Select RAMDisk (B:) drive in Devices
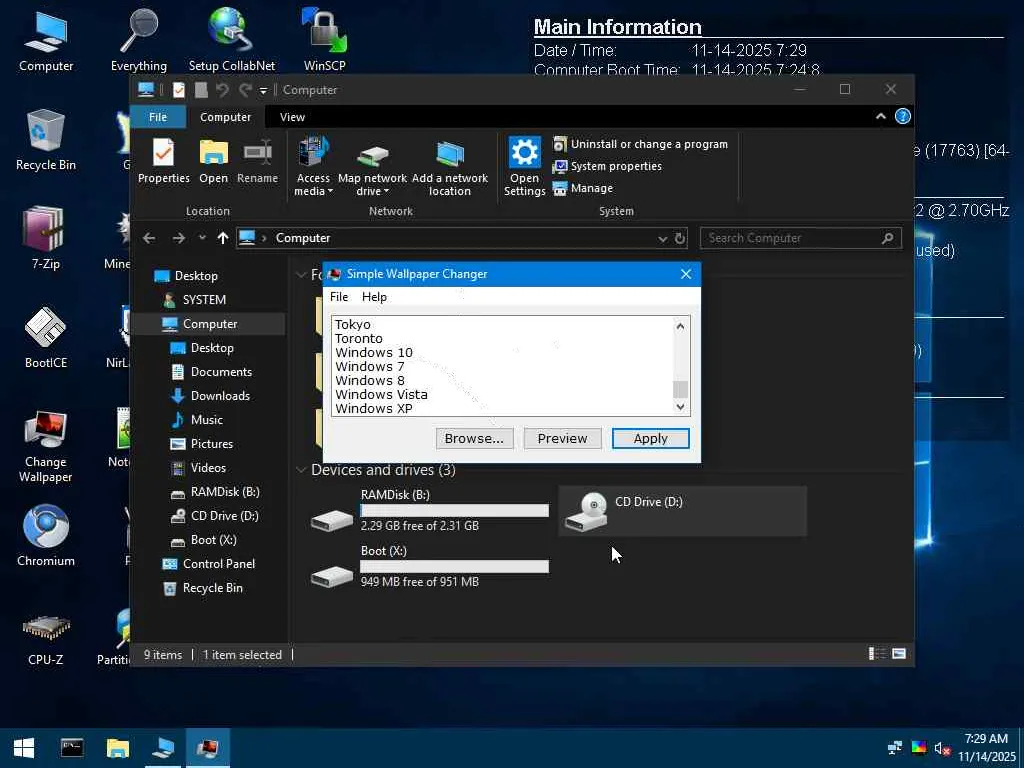 pos(429,510)
